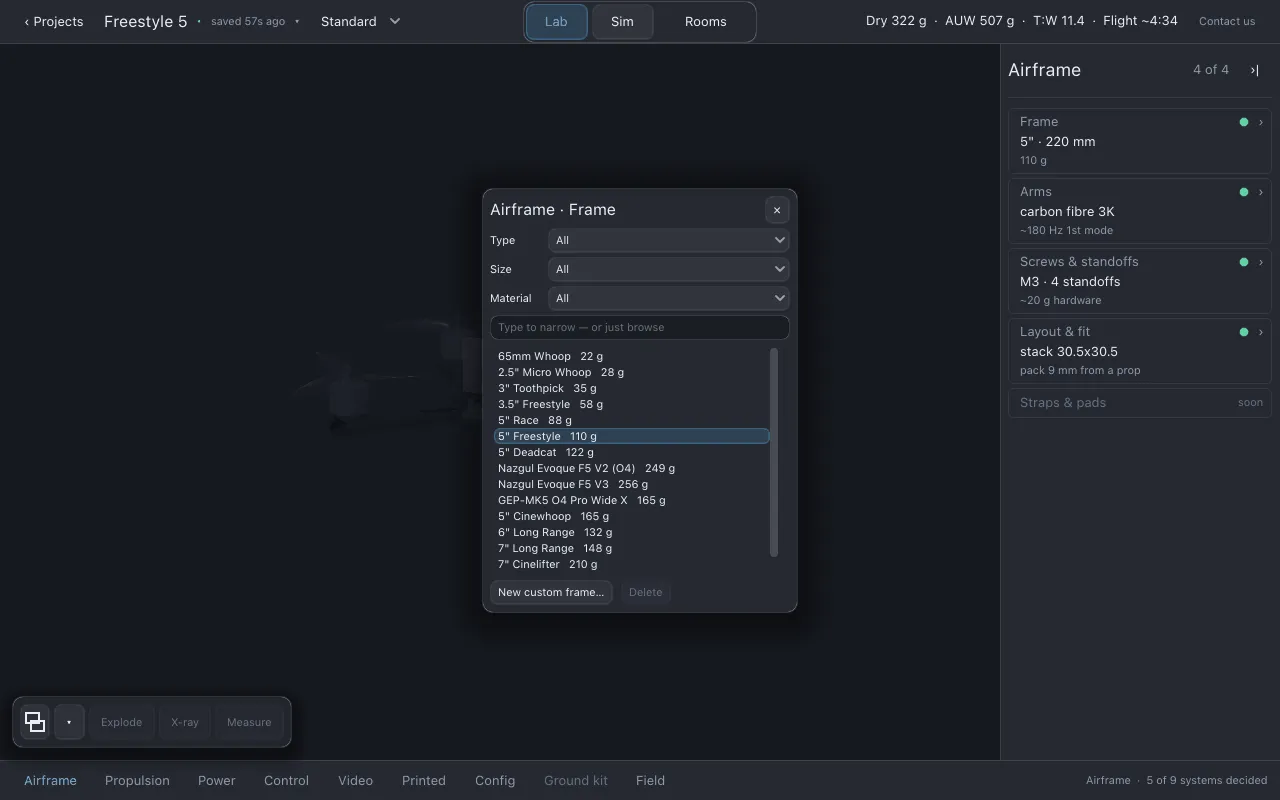
Task: Switch to Lab mode
Action: [556, 22]
